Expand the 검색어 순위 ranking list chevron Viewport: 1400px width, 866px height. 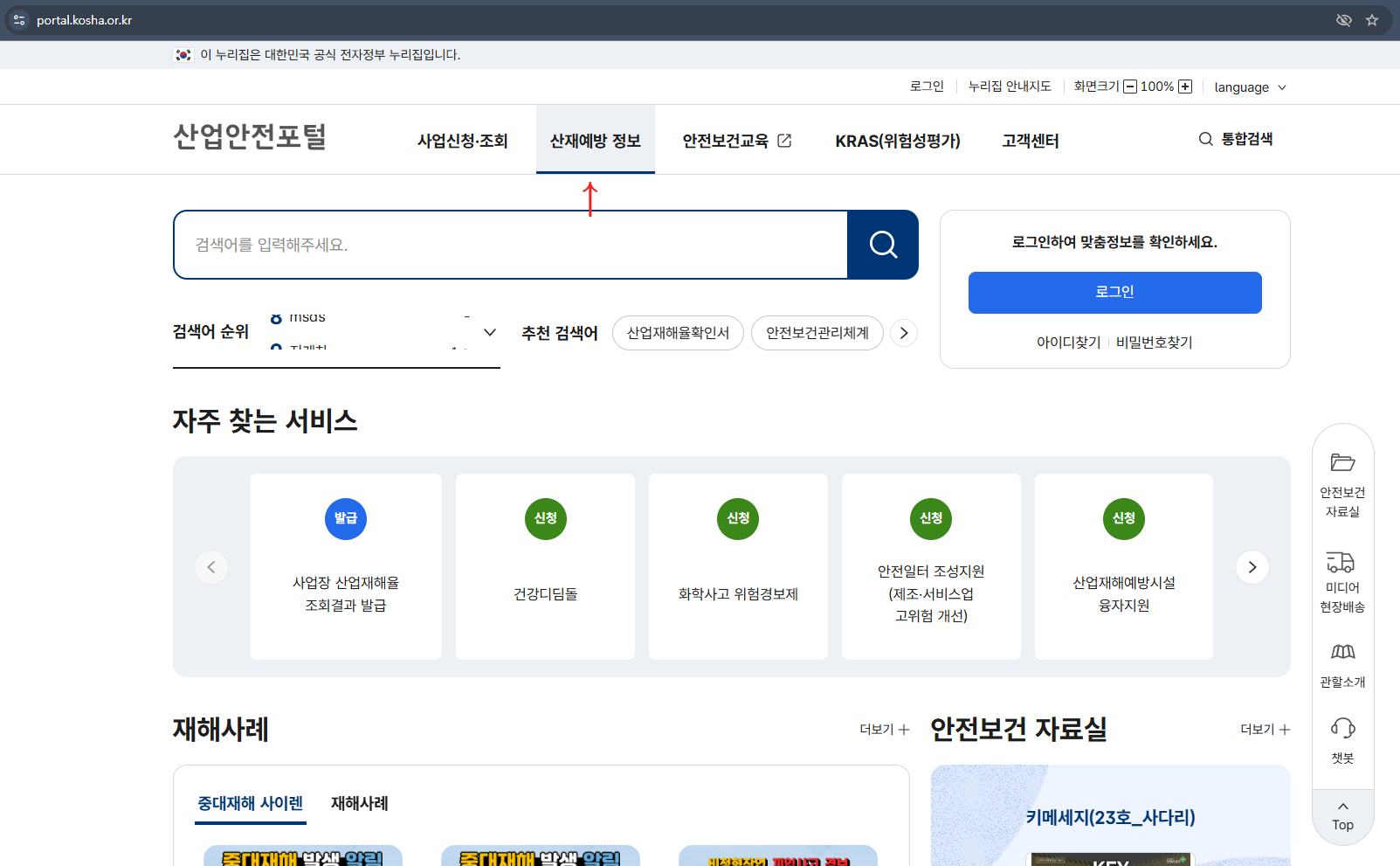(x=490, y=332)
